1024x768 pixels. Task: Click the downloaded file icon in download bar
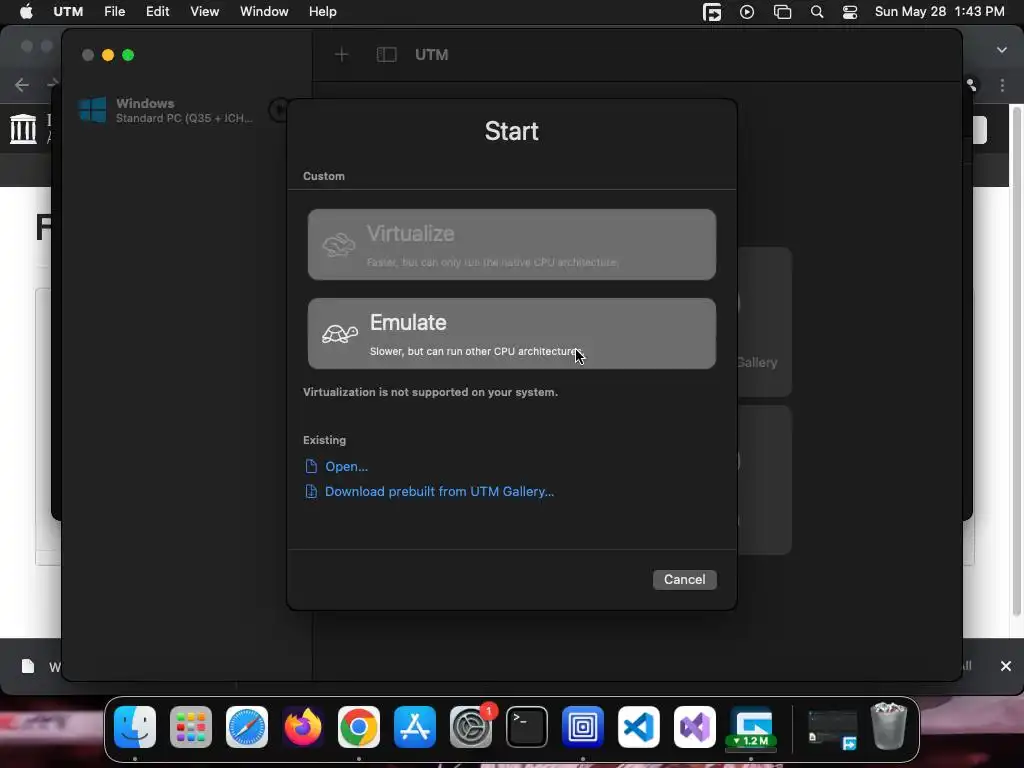(x=27, y=666)
